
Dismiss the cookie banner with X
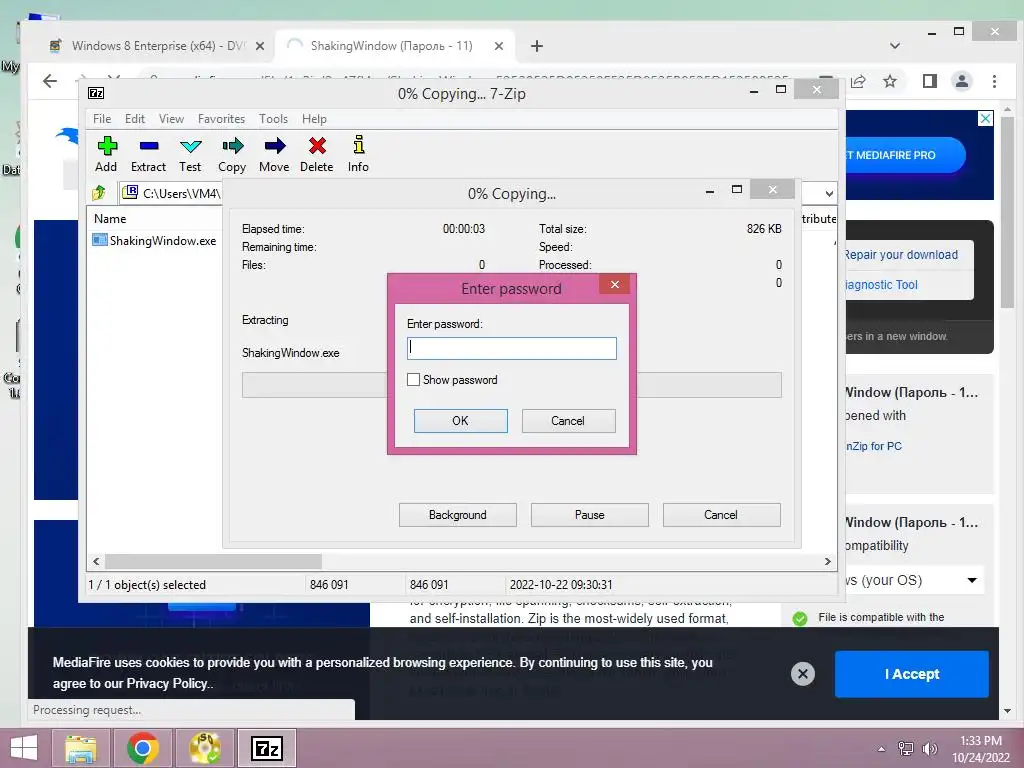coord(803,674)
